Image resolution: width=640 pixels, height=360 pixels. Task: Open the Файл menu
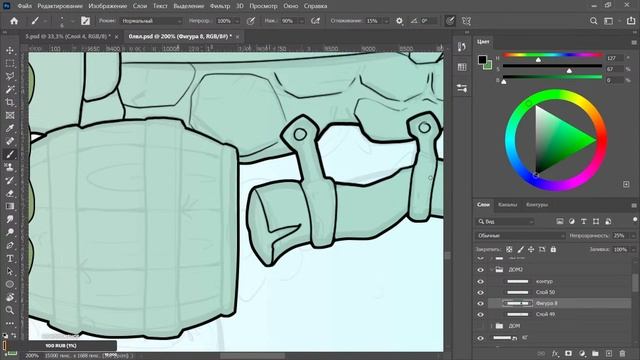pos(24,6)
